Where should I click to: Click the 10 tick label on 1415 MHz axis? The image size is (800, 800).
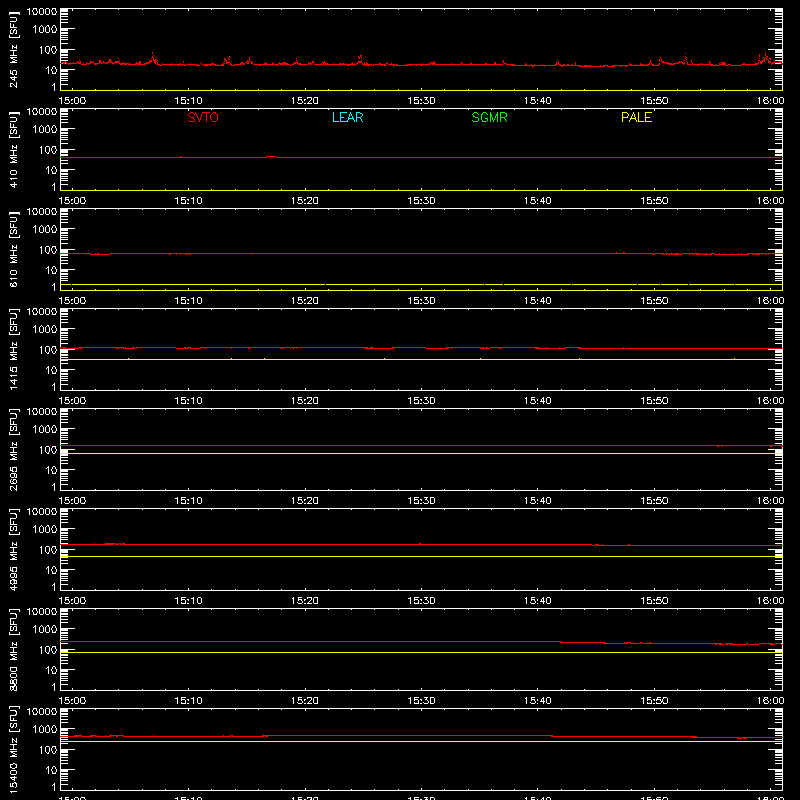(x=51, y=370)
